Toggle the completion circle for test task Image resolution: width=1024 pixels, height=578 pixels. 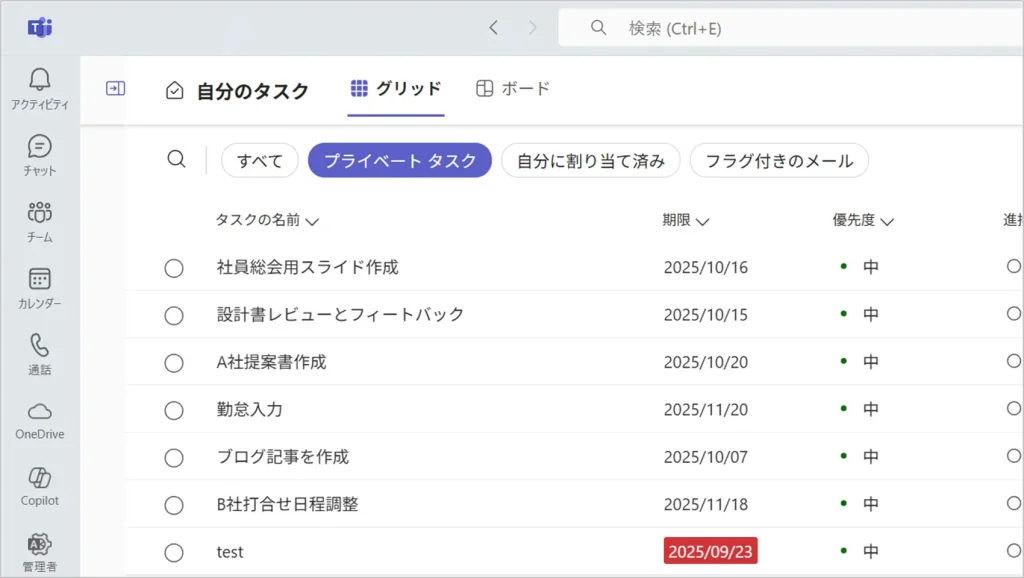(x=174, y=552)
